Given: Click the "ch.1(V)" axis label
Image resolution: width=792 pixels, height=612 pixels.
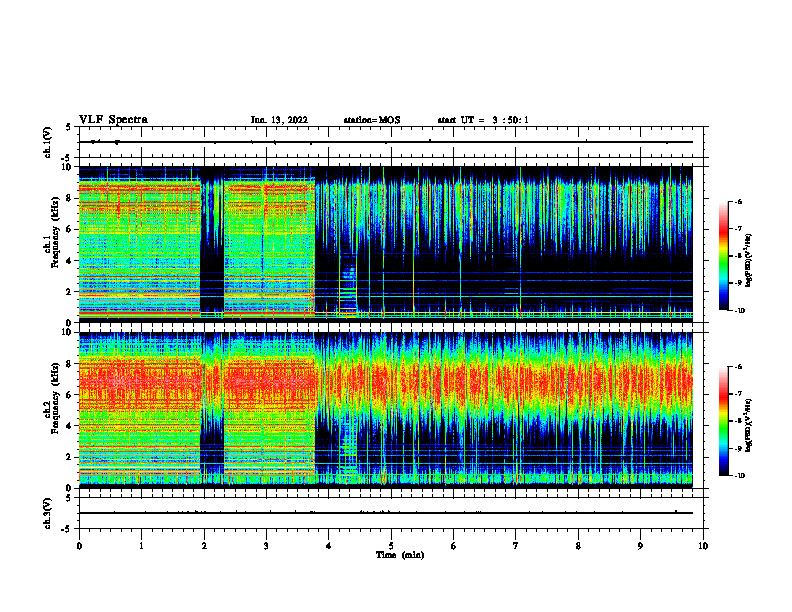Looking at the screenshot, I should click(x=48, y=142).
